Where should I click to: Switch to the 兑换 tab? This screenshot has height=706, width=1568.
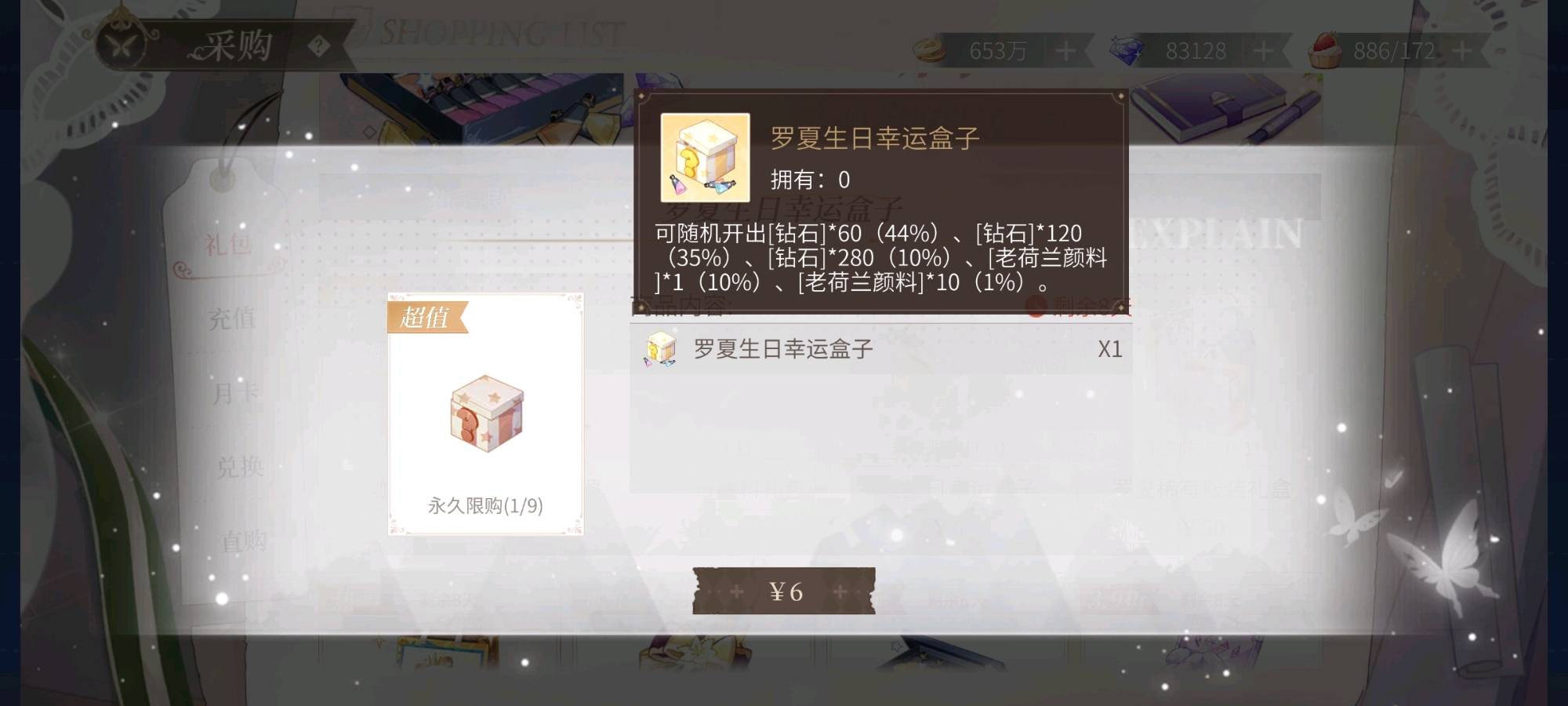pos(240,467)
